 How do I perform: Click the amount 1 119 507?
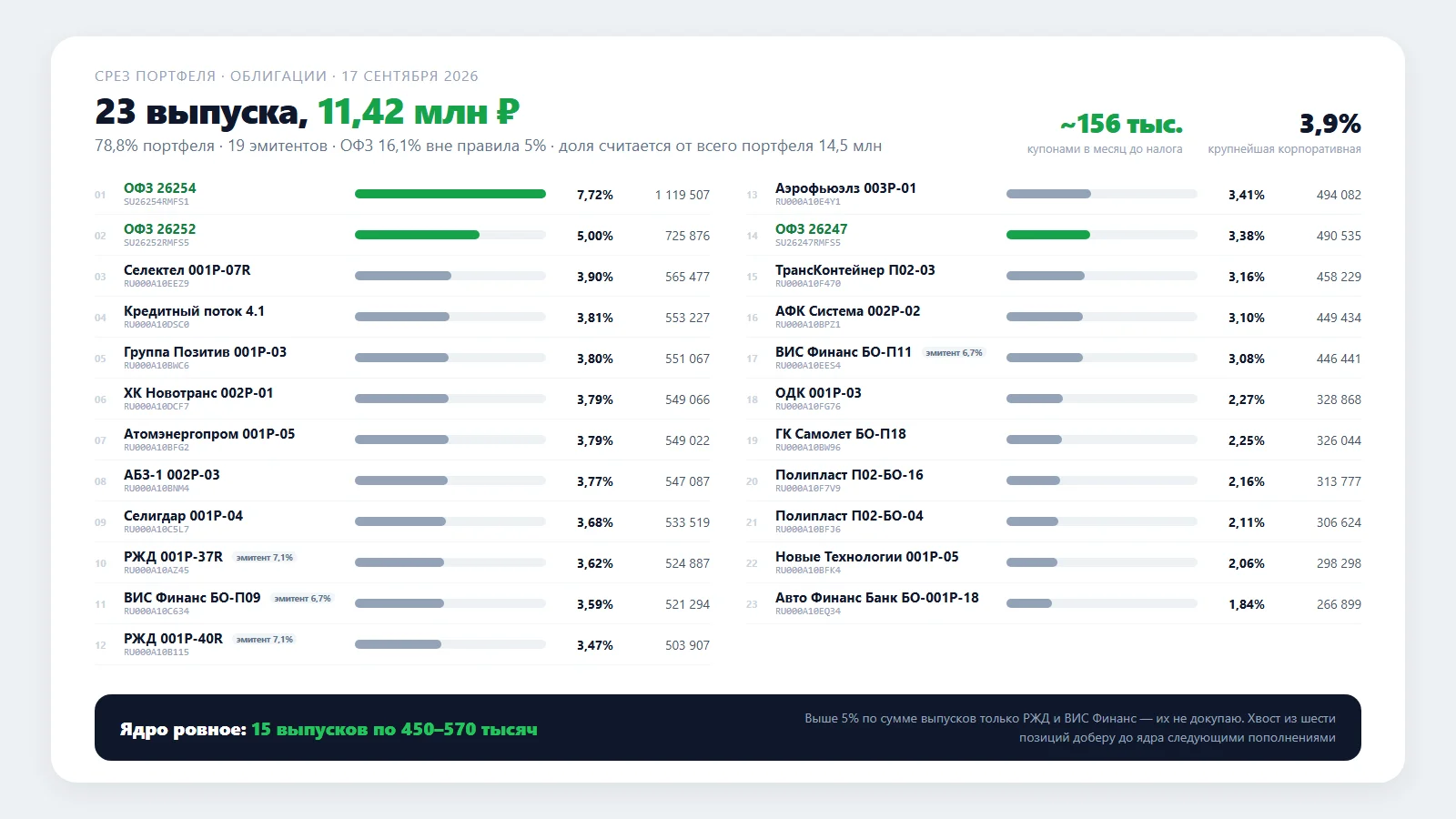(x=682, y=195)
